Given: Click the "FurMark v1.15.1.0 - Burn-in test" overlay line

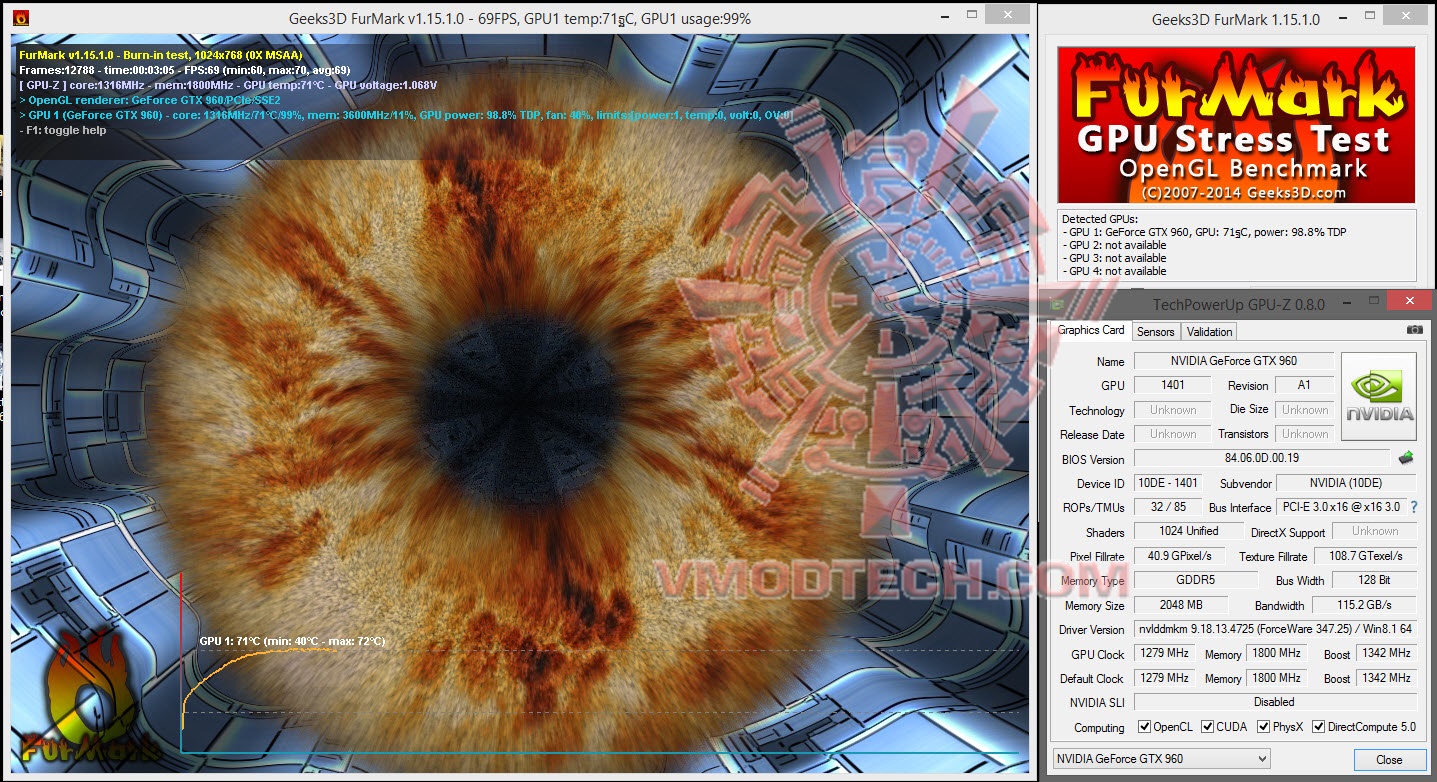Looking at the screenshot, I should (x=160, y=55).
